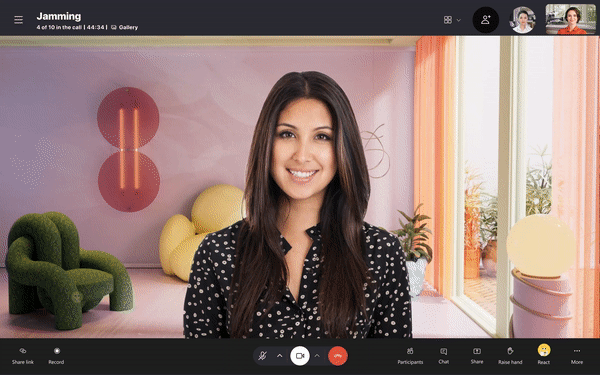Copy the Share link
This screenshot has width=600, height=375.
pyautogui.click(x=23, y=356)
